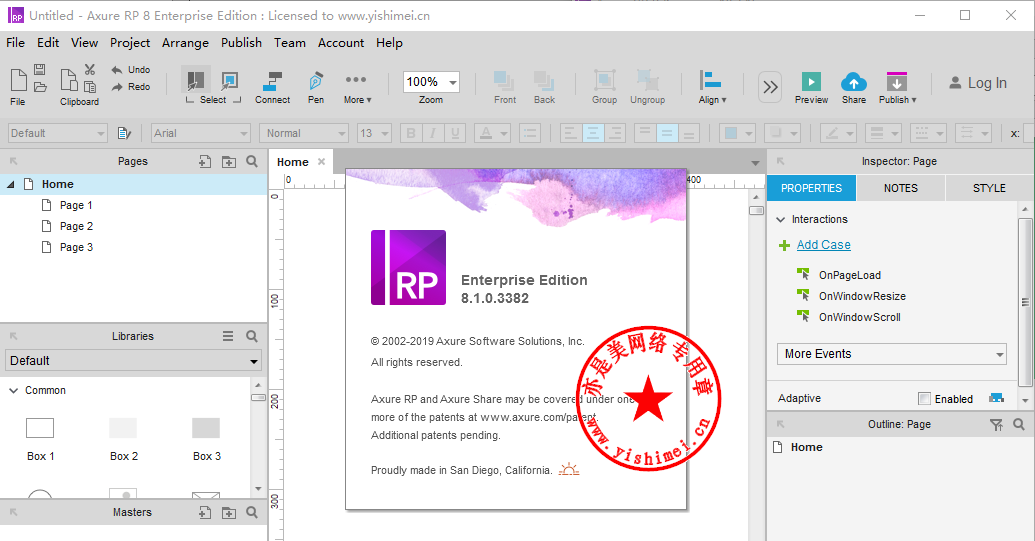Click Log In

pyautogui.click(x=978, y=82)
